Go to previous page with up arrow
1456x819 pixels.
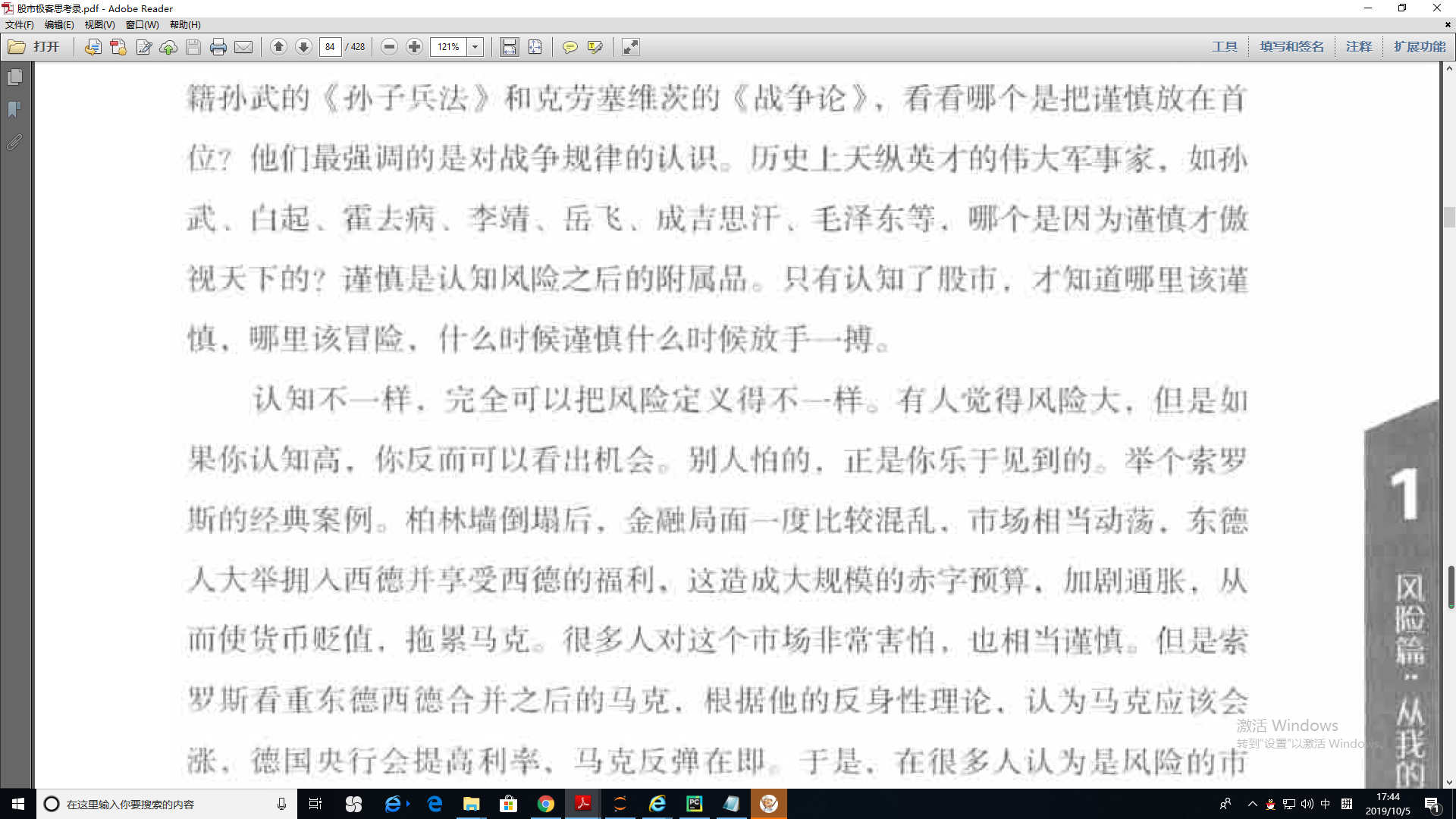coord(278,47)
